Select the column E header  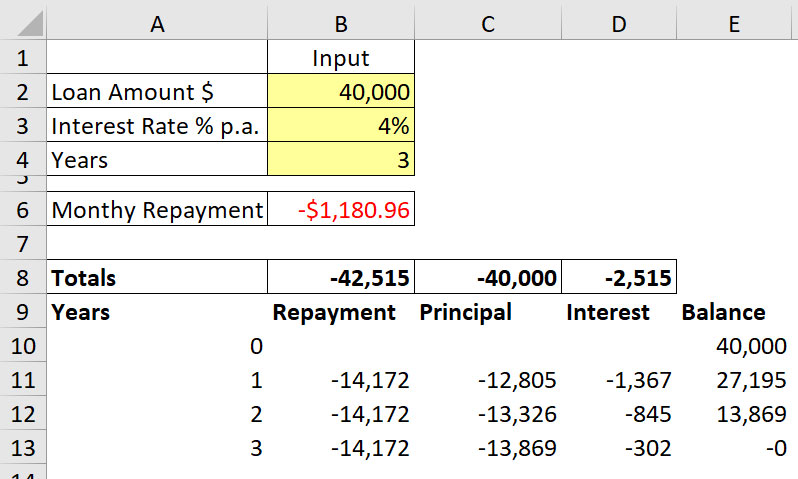pos(736,22)
